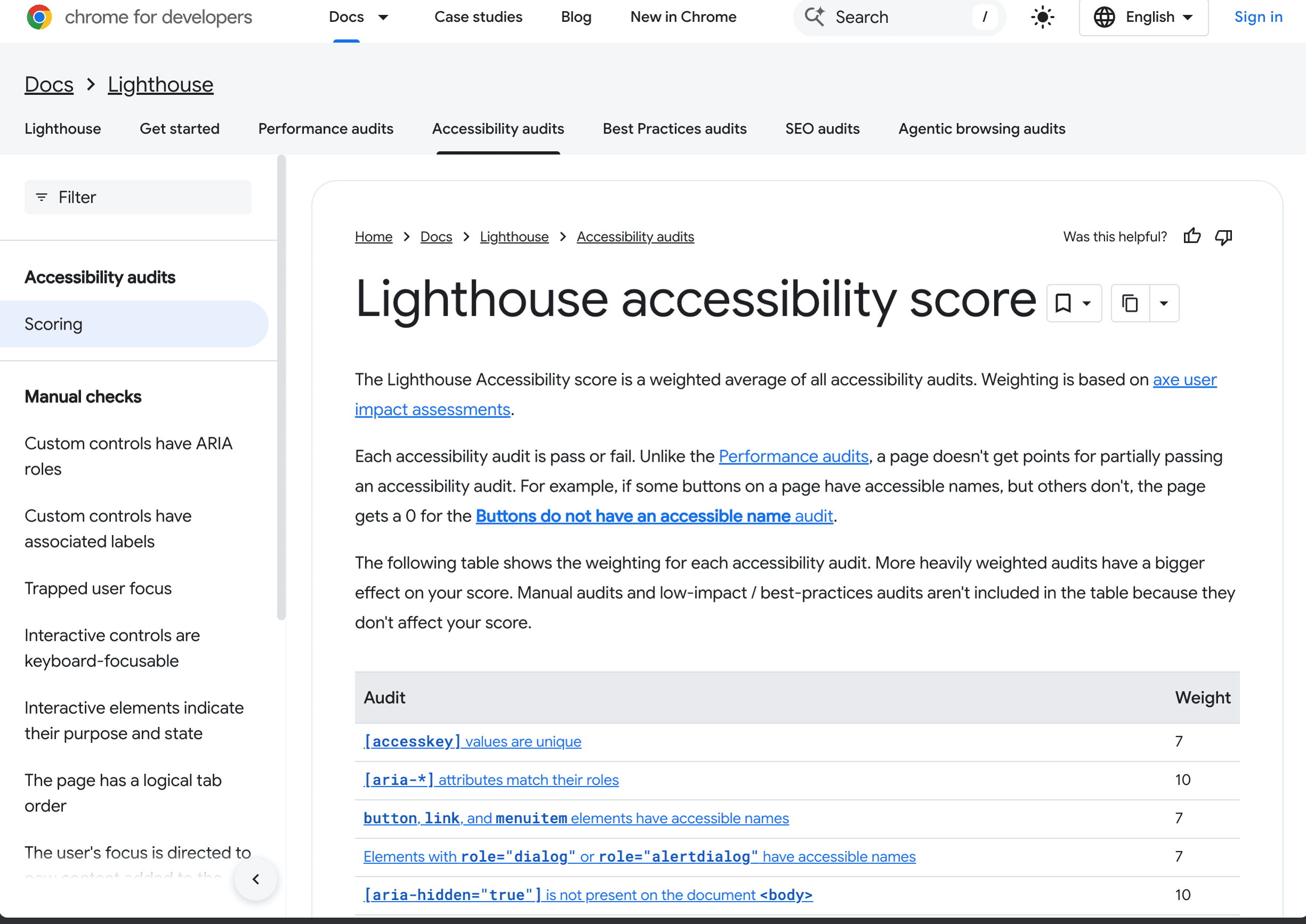Open Trapped user focus sidebar item
The image size is (1306, 924).
point(98,588)
